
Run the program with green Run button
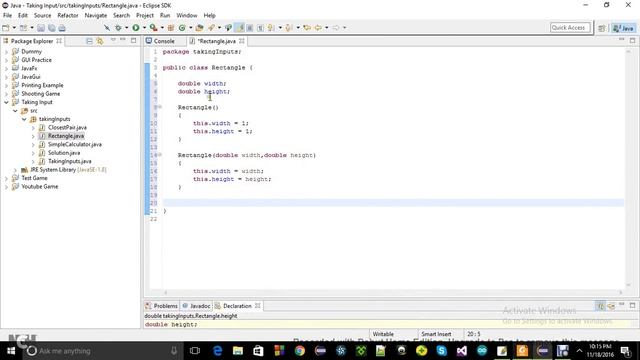(136, 28)
